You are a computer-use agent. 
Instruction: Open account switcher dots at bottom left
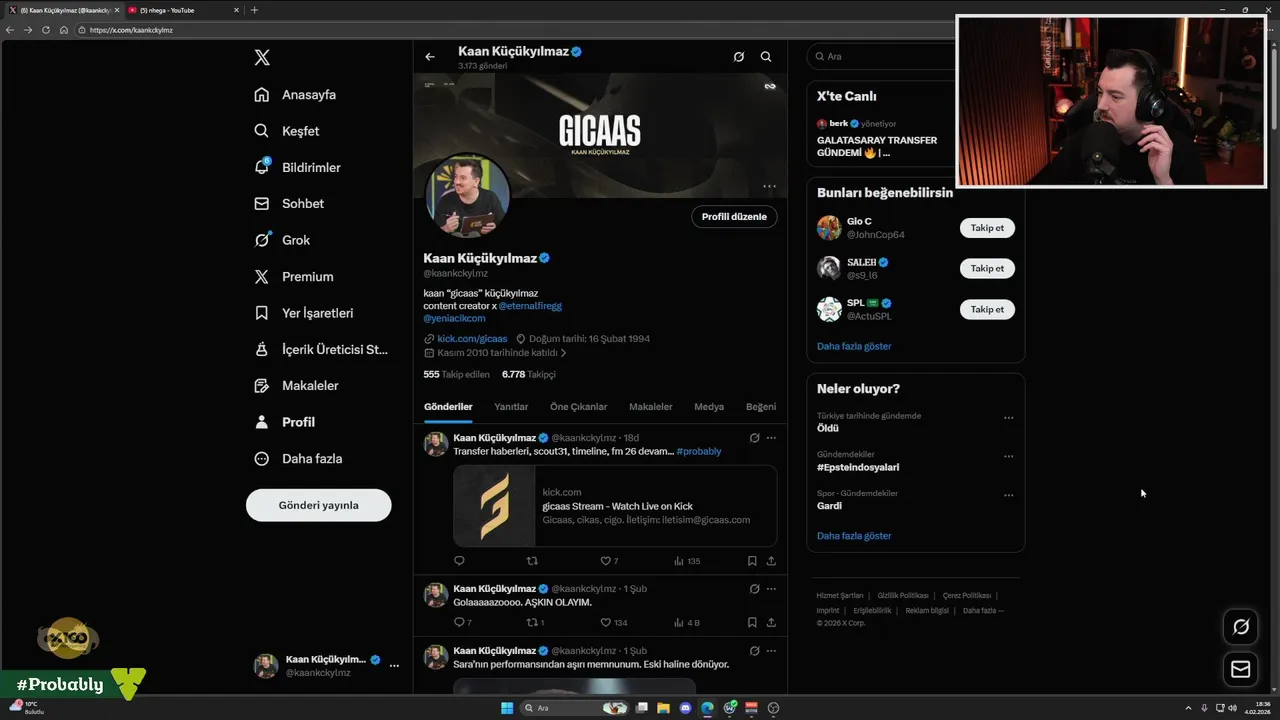[394, 666]
